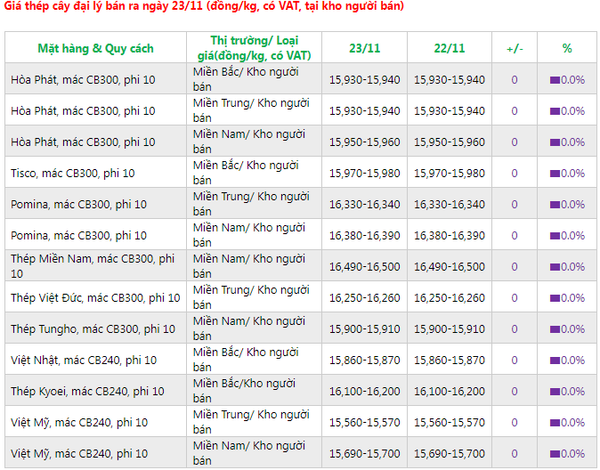Click 23/11 price 15,970-15,980 for Tisco
Image resolution: width=600 pixels, height=470 pixels.
(365, 173)
